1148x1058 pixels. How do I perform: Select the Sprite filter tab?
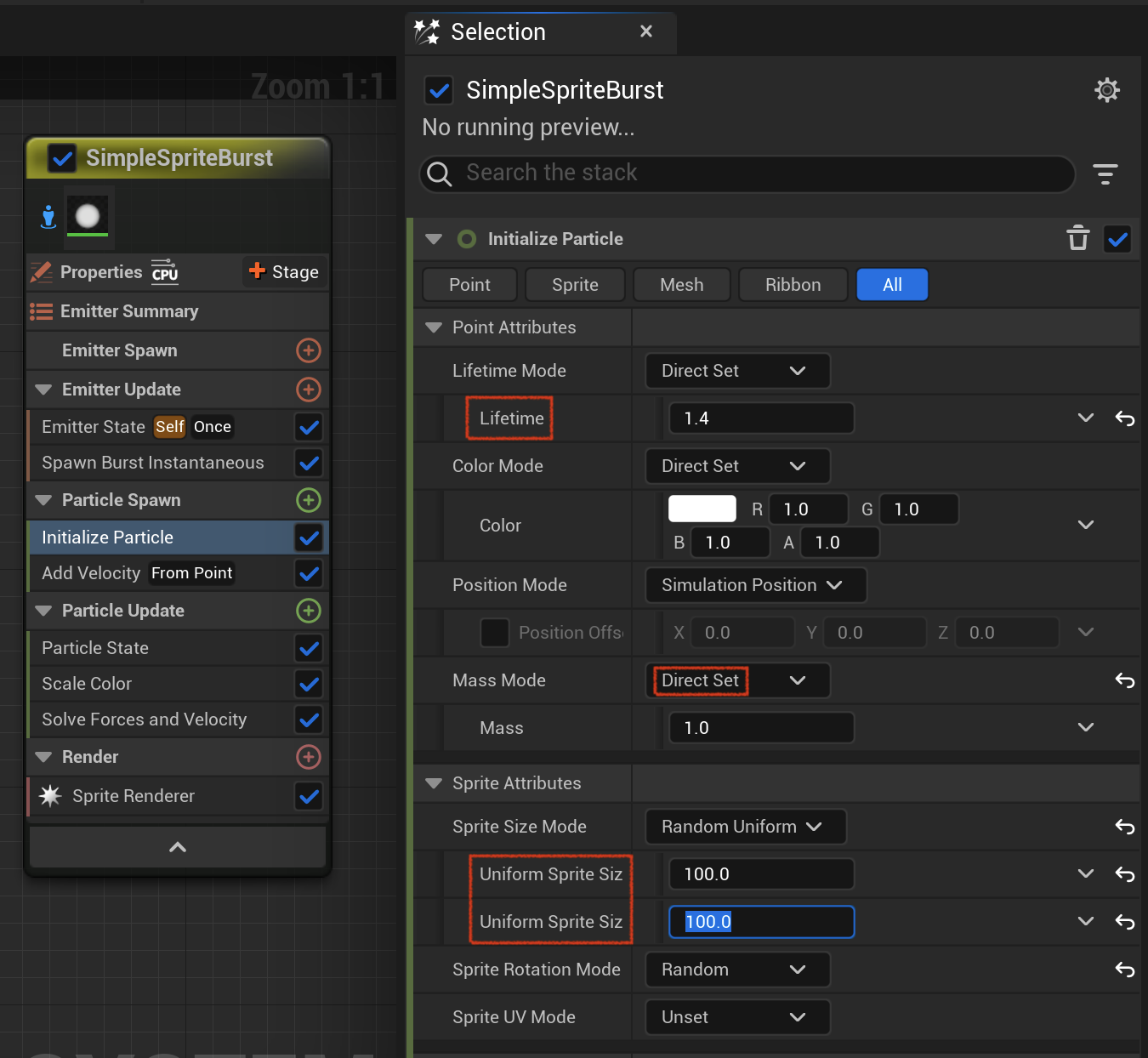pos(575,284)
